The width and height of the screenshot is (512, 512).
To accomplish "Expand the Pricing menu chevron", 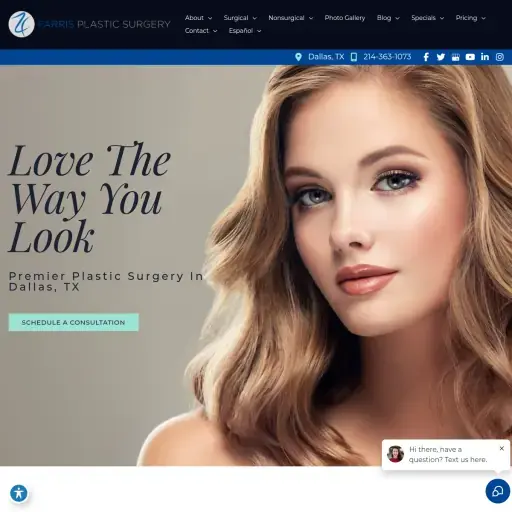I will tap(484, 18).
